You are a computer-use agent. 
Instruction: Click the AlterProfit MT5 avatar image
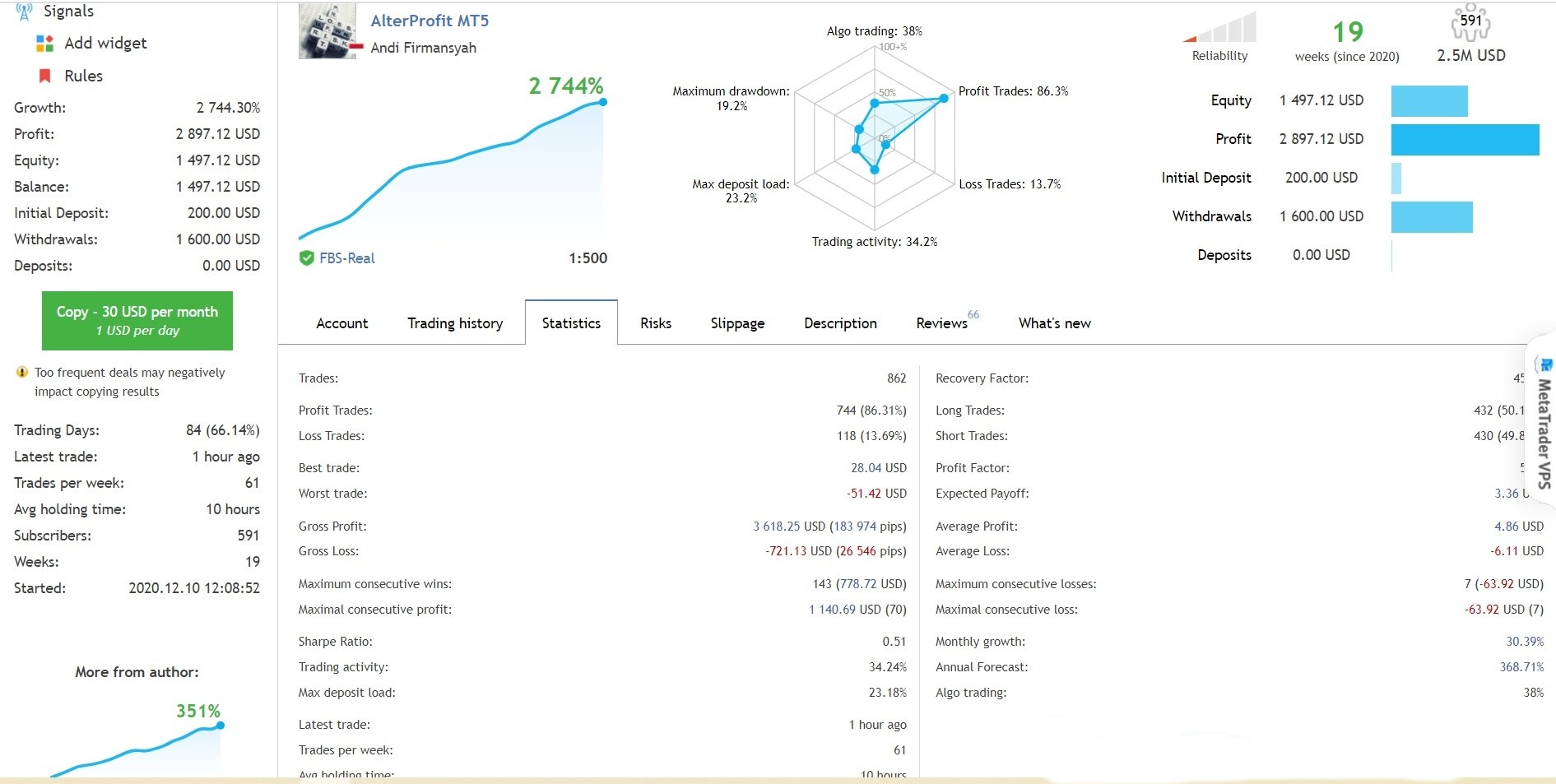click(x=327, y=31)
